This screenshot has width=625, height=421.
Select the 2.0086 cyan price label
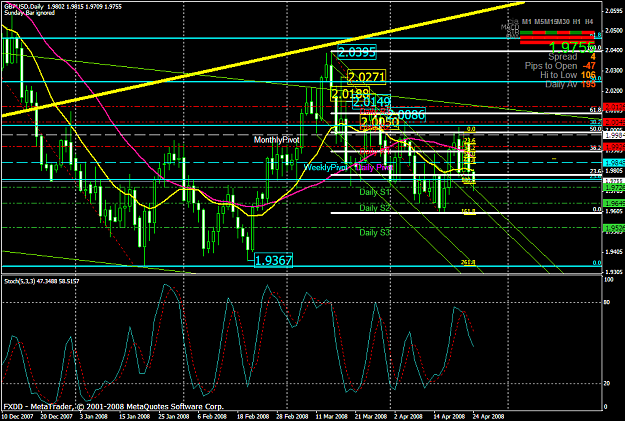tap(406, 115)
